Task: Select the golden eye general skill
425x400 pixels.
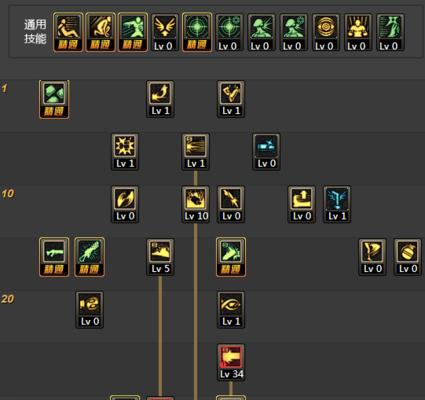Action: (x=326, y=32)
